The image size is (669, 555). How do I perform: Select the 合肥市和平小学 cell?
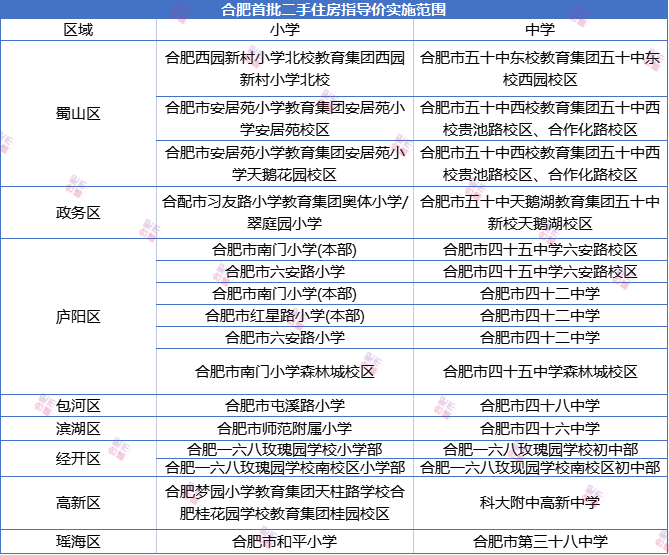(x=285, y=542)
